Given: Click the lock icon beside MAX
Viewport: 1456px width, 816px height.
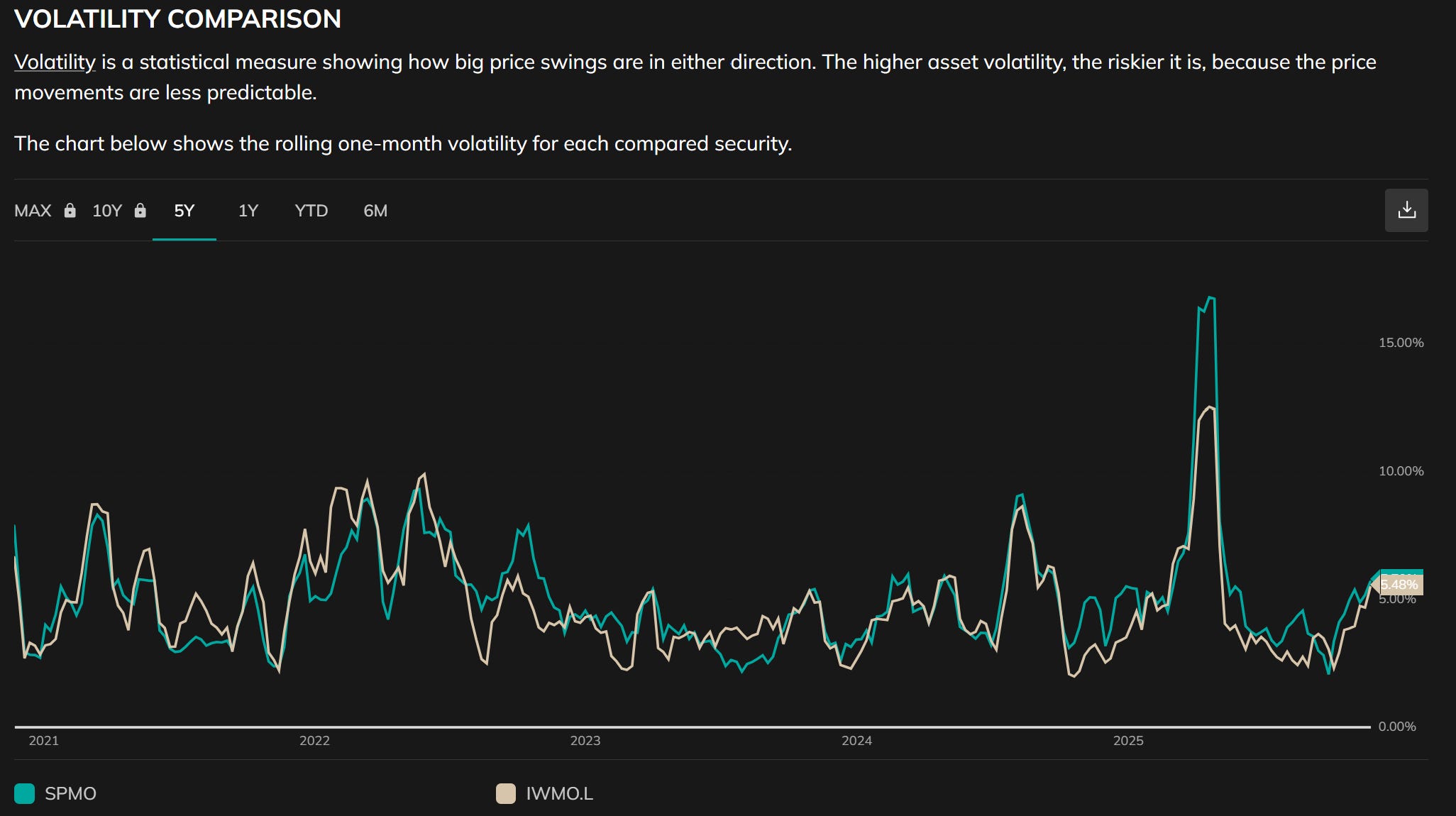Looking at the screenshot, I should [x=70, y=211].
